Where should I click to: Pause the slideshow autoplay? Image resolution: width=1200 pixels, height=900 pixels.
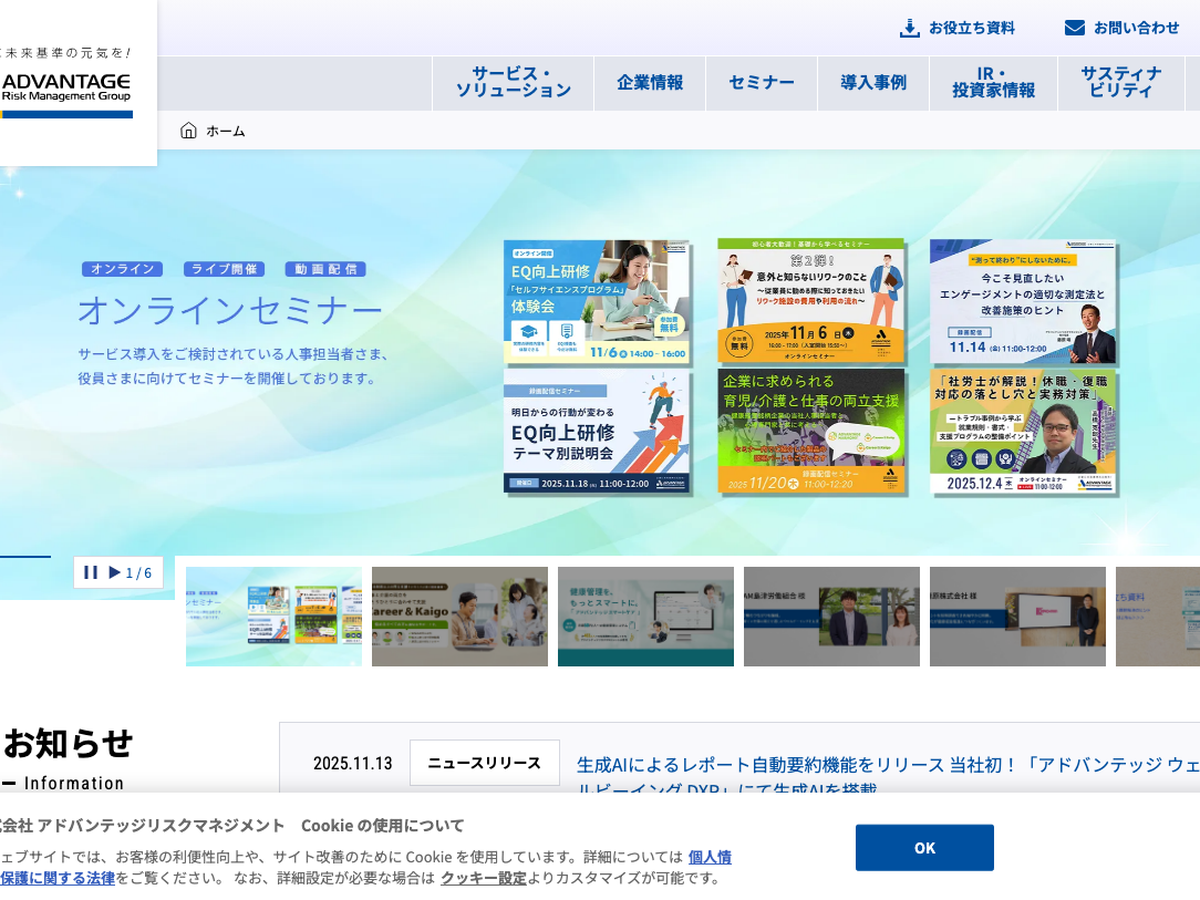click(x=91, y=573)
